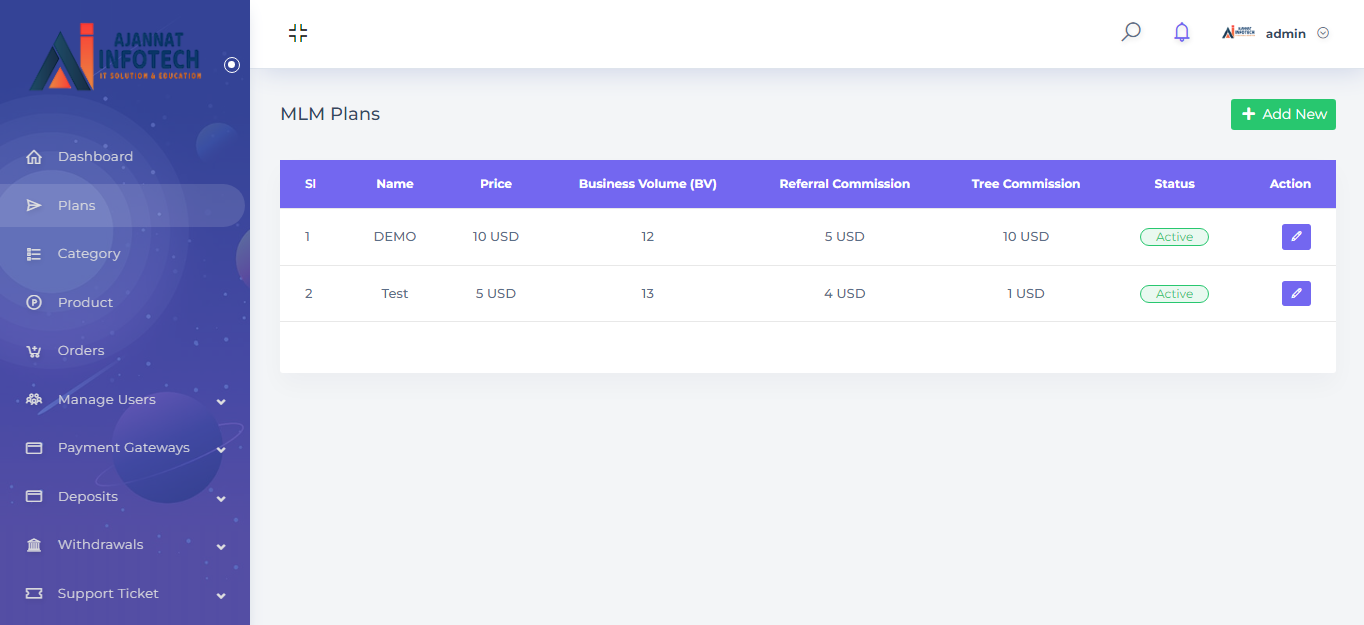Open Support Ticket in the sidebar

tap(108, 594)
